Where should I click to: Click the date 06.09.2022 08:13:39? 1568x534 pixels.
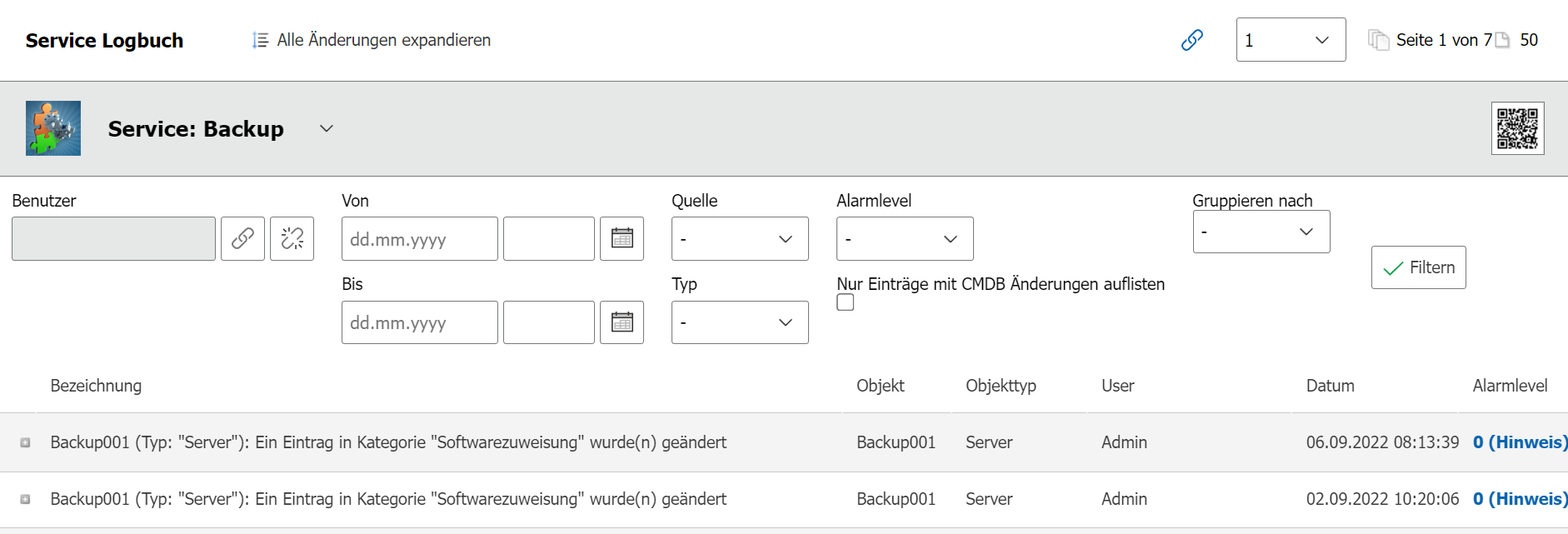click(x=1382, y=442)
